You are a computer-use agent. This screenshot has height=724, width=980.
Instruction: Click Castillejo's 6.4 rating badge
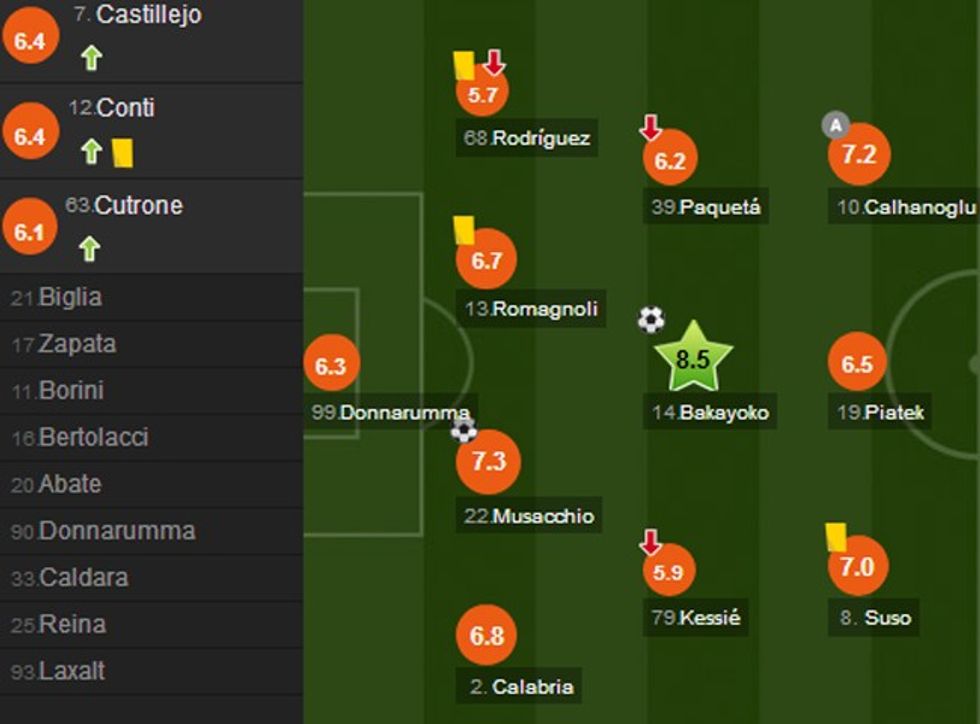[31, 39]
